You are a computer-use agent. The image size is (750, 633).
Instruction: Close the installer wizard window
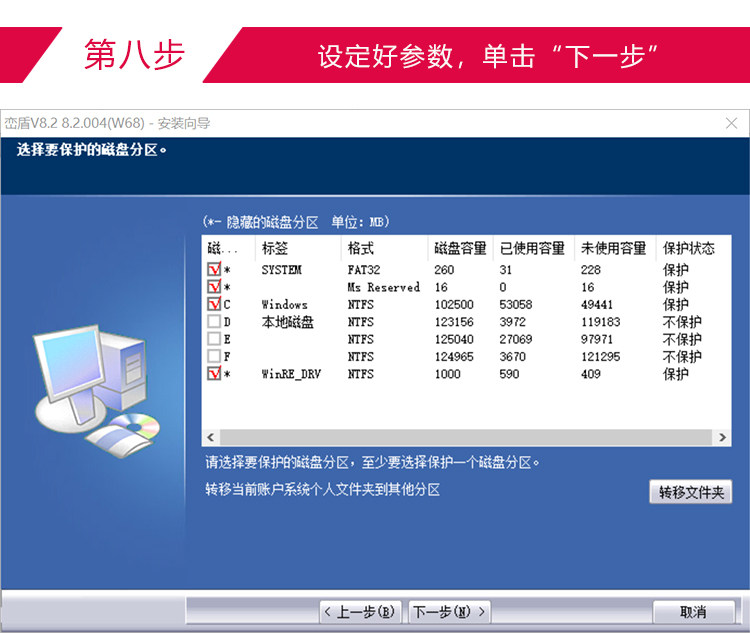point(731,123)
